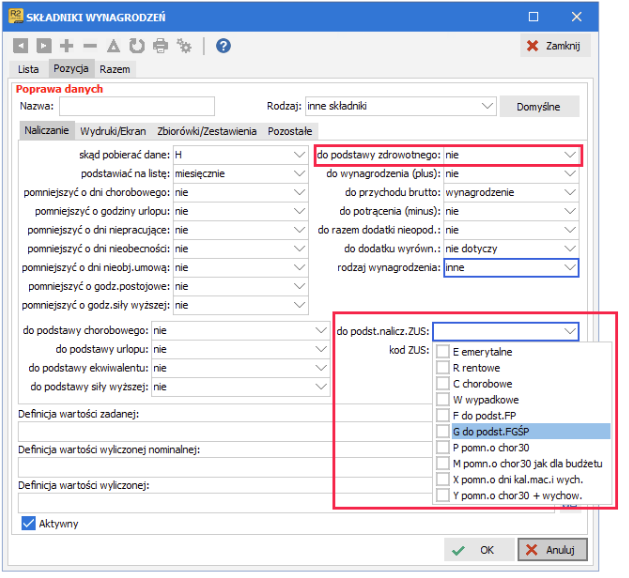Image resolution: width=629 pixels, height=578 pixels.
Task: Open Wydruki/Ekran sub-tab
Action: tap(113, 131)
